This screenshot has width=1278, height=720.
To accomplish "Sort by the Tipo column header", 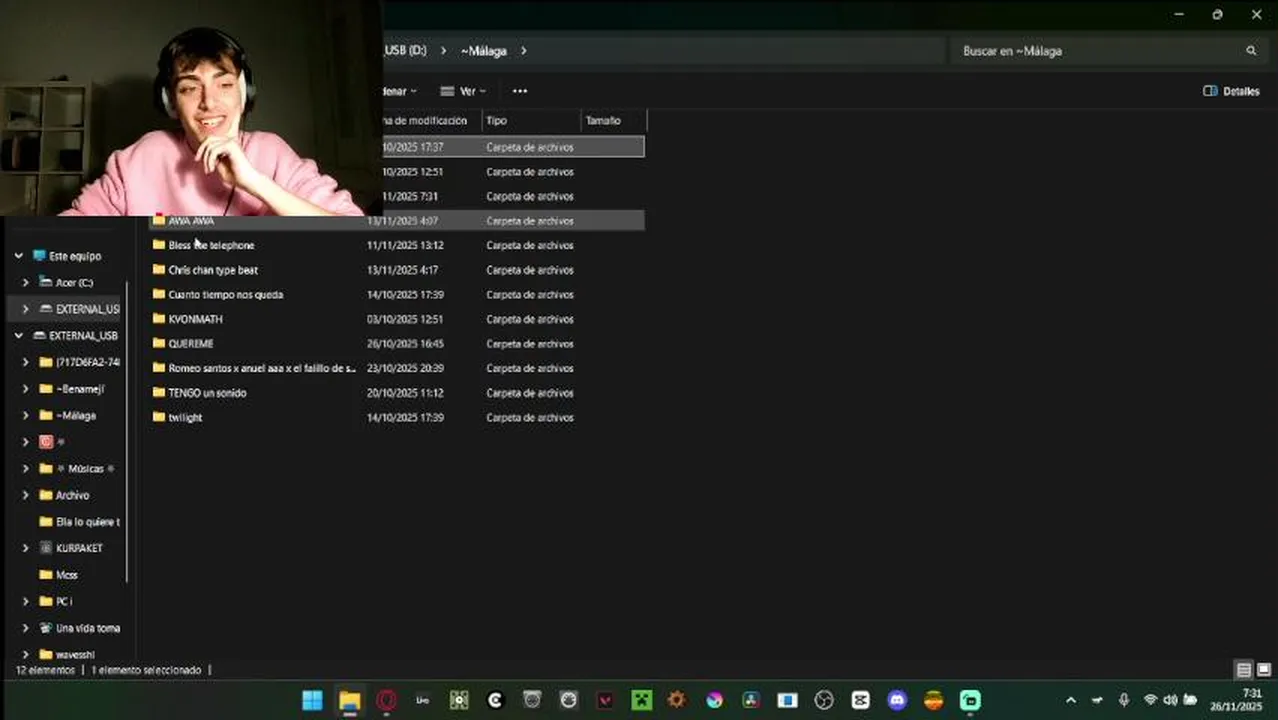I will point(531,120).
